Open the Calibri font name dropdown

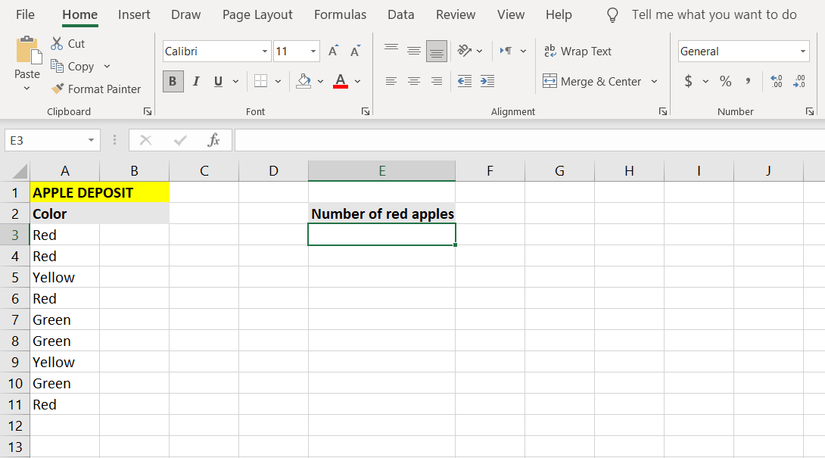point(265,51)
